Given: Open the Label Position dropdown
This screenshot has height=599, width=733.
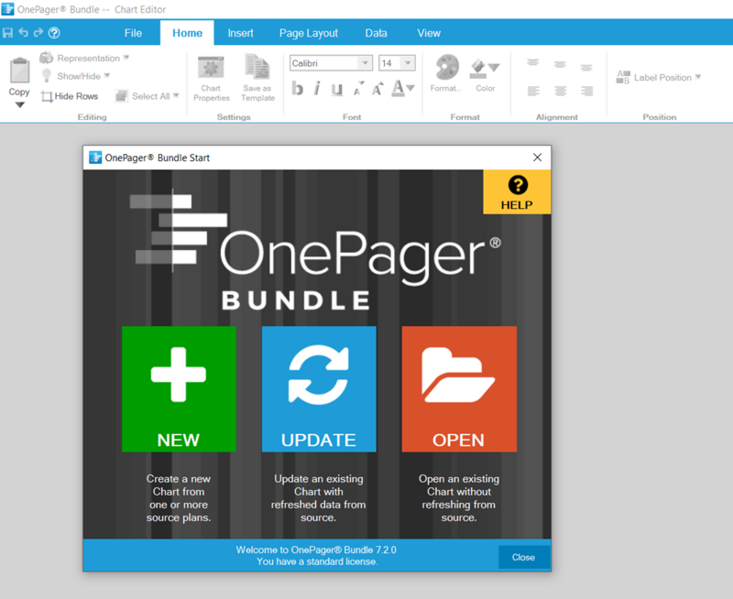Looking at the screenshot, I should 659,77.
